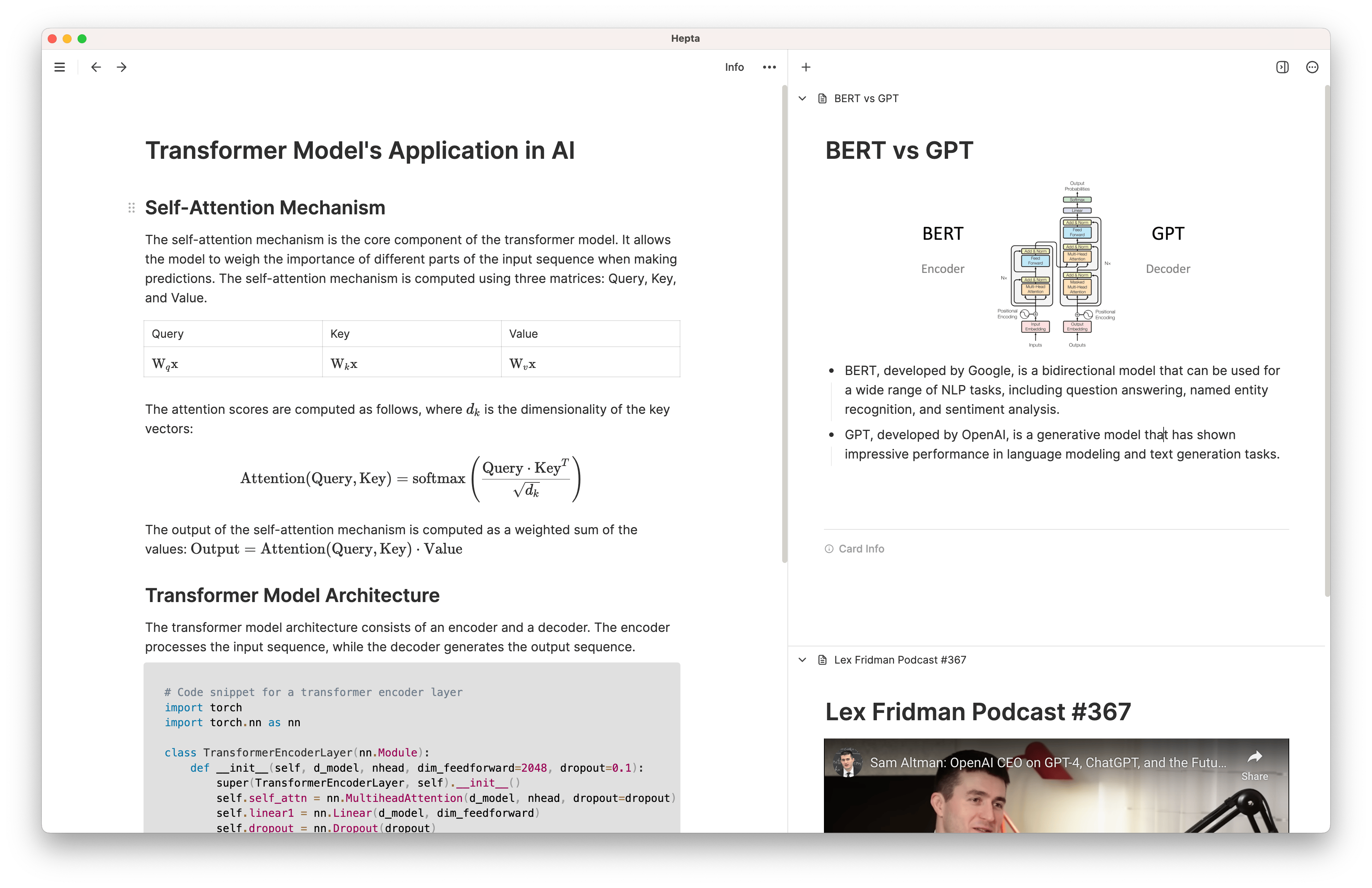Open the hamburger sidebar menu
Viewport: 1372px width, 888px height.
59,67
